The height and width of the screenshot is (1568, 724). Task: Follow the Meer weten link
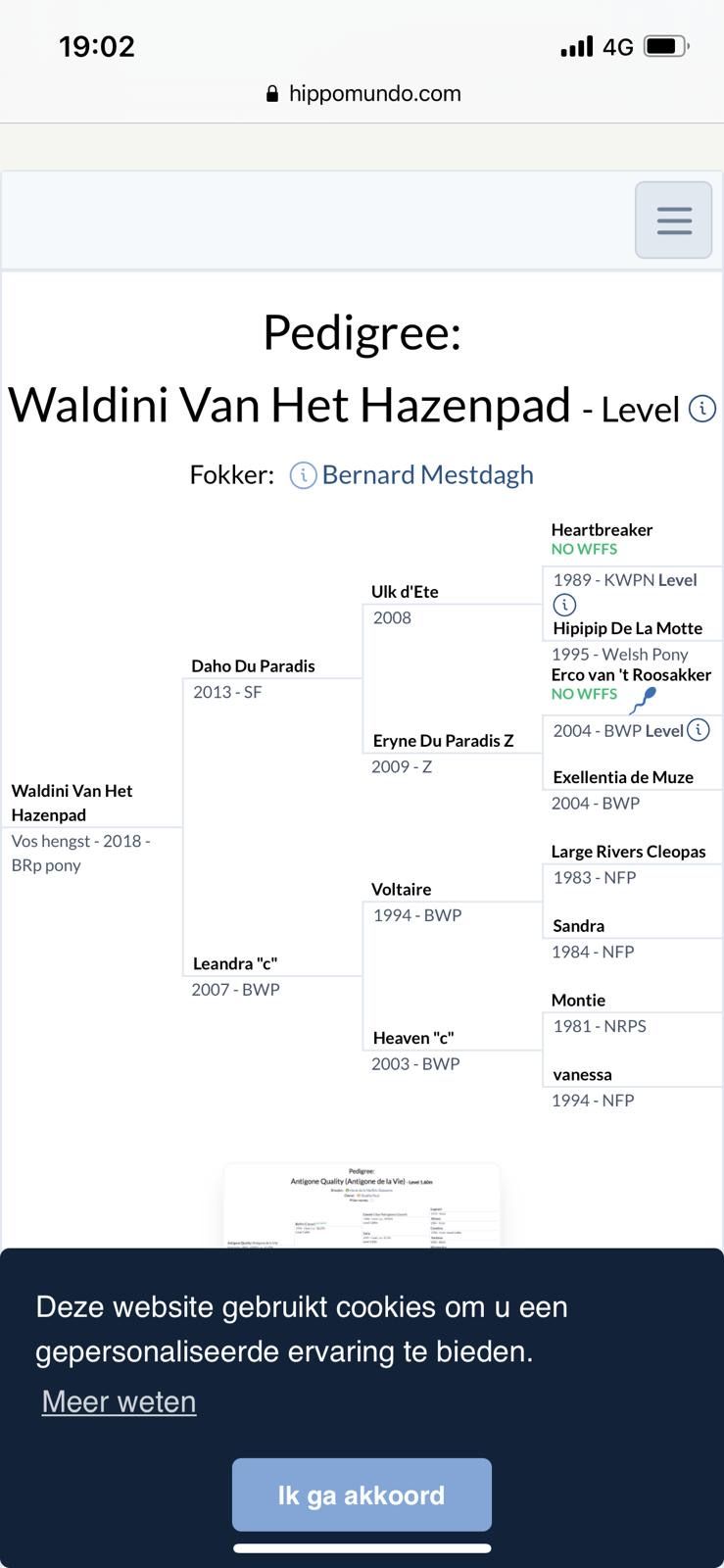click(x=119, y=1401)
